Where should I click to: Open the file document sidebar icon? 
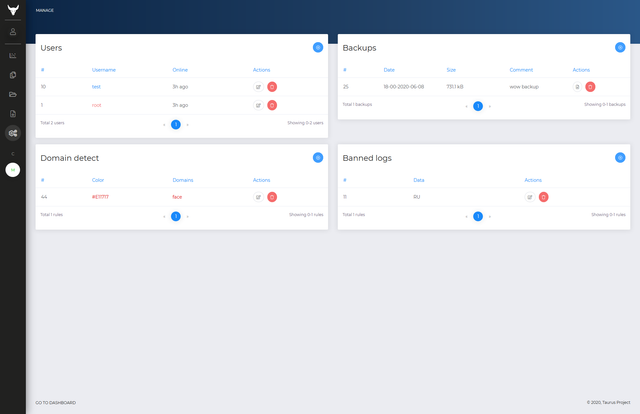pyautogui.click(x=13, y=114)
